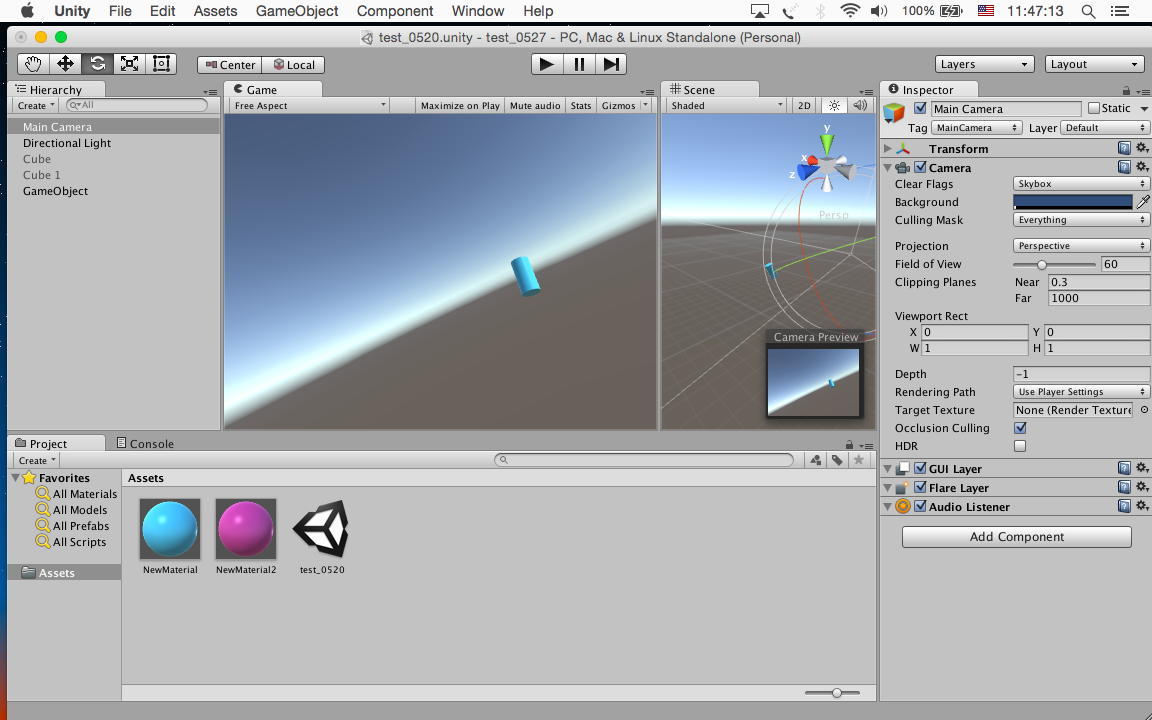
Task: Toggle Center pivot mode button
Action: click(230, 65)
